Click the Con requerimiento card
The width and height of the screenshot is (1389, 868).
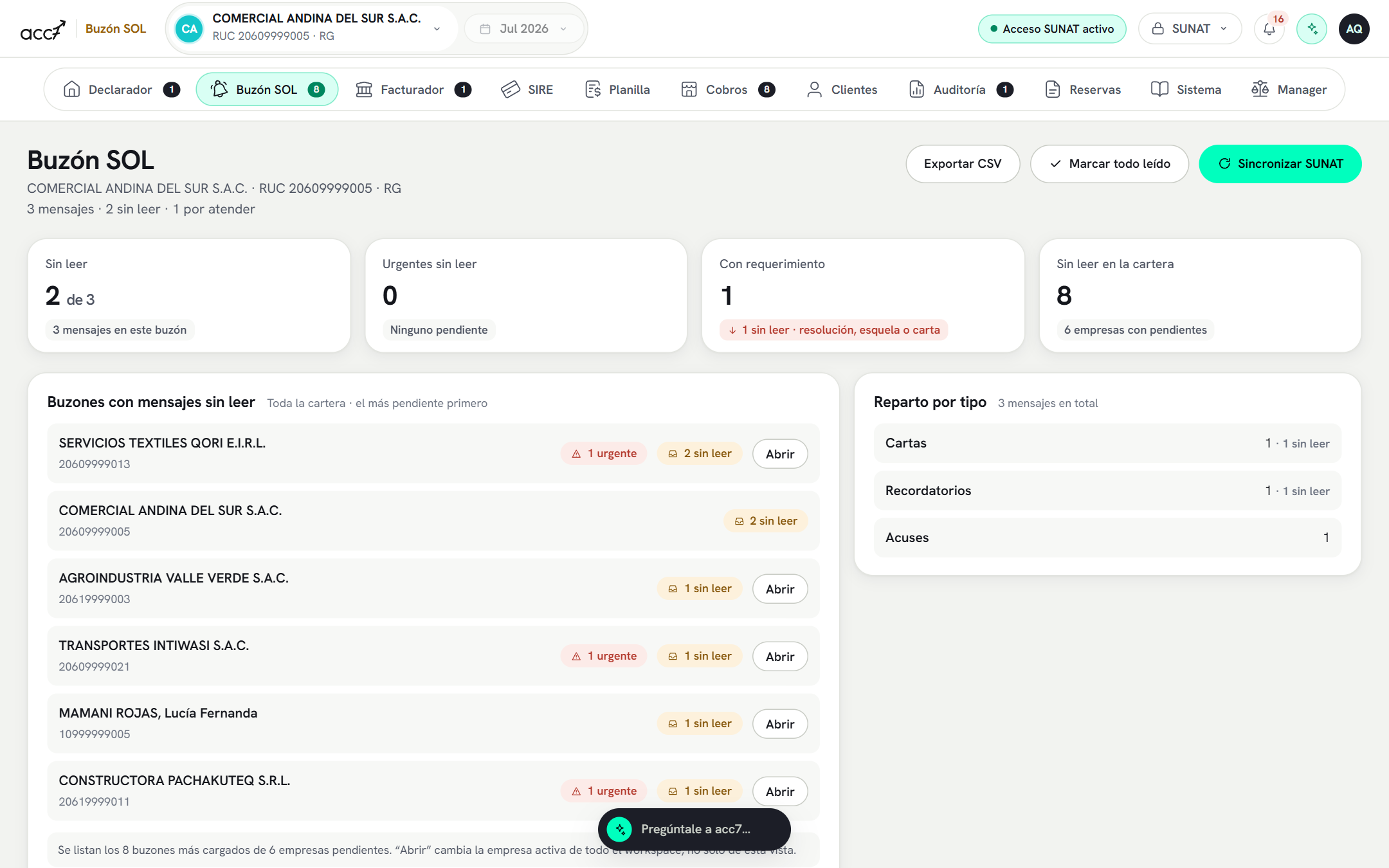(x=863, y=296)
